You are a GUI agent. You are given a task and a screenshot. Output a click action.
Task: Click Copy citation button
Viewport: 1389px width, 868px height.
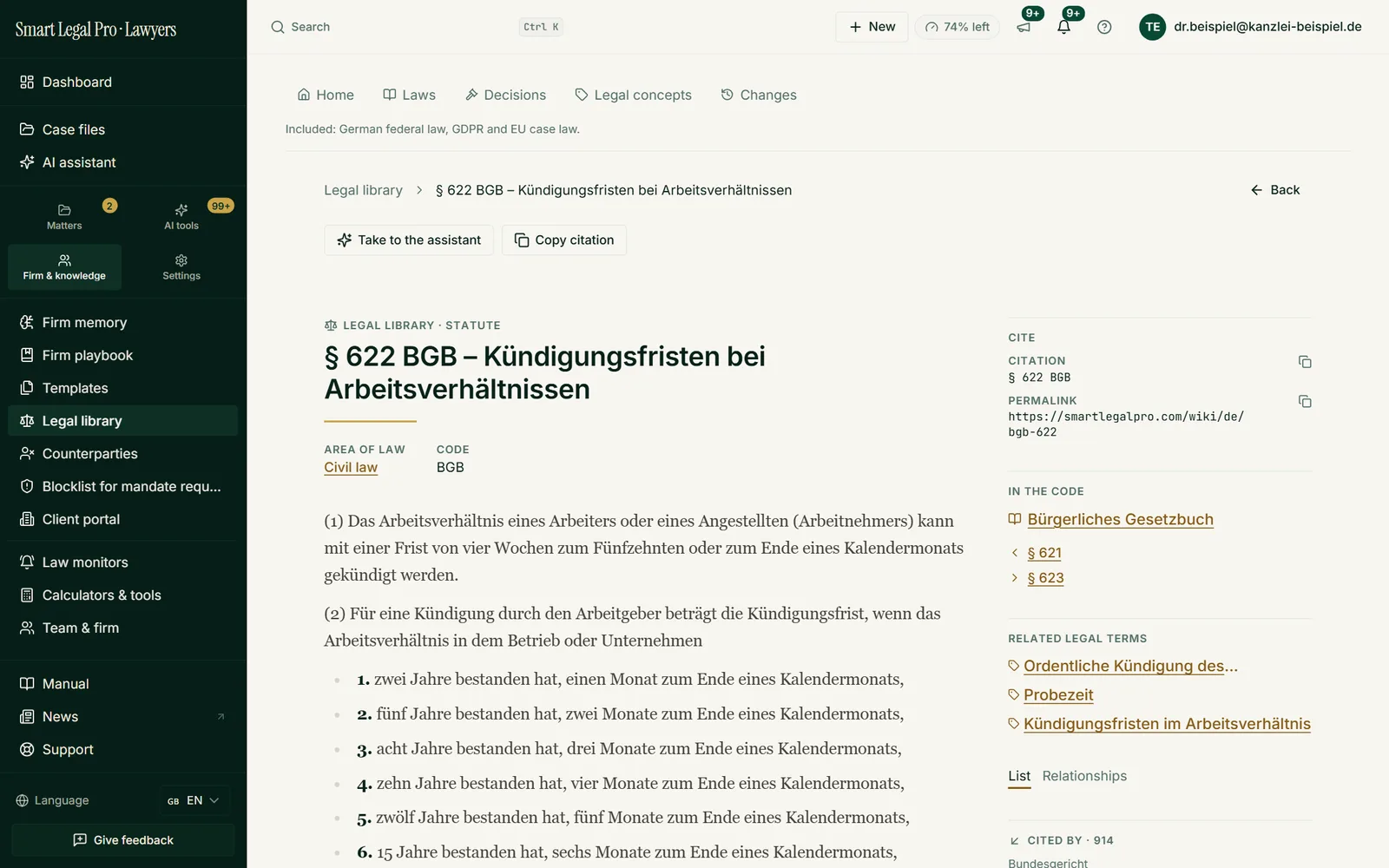pos(564,240)
